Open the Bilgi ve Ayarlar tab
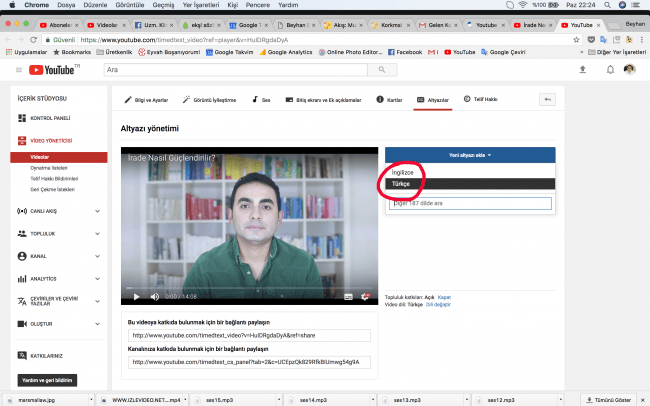 pyautogui.click(x=147, y=100)
